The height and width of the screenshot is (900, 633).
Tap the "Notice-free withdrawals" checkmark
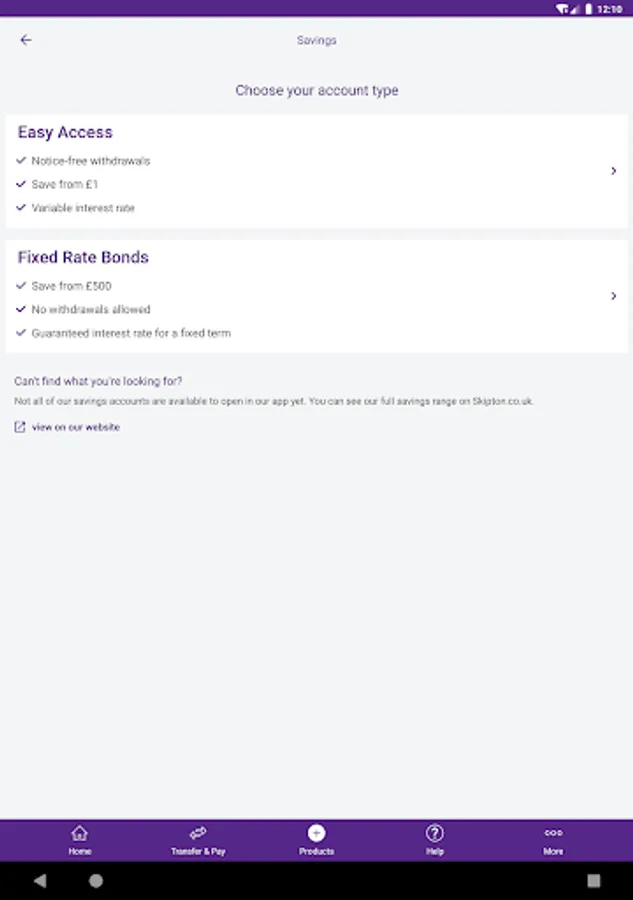pyautogui.click(x=21, y=160)
